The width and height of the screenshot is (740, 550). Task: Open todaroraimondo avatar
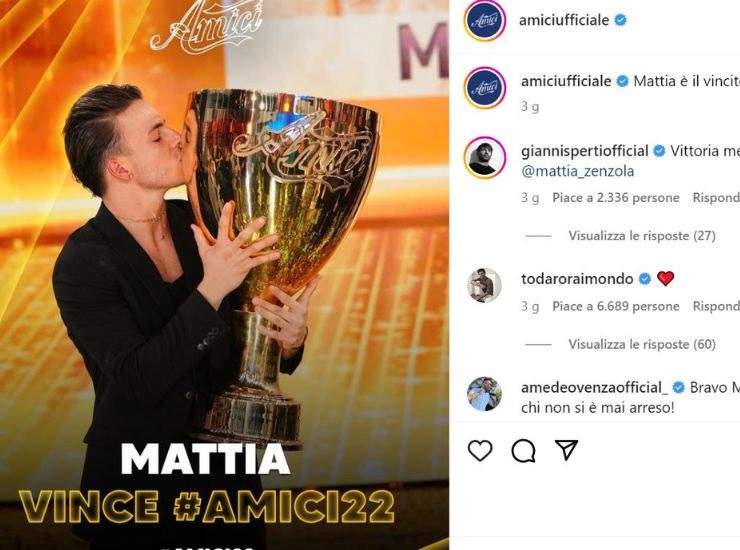tap(485, 285)
